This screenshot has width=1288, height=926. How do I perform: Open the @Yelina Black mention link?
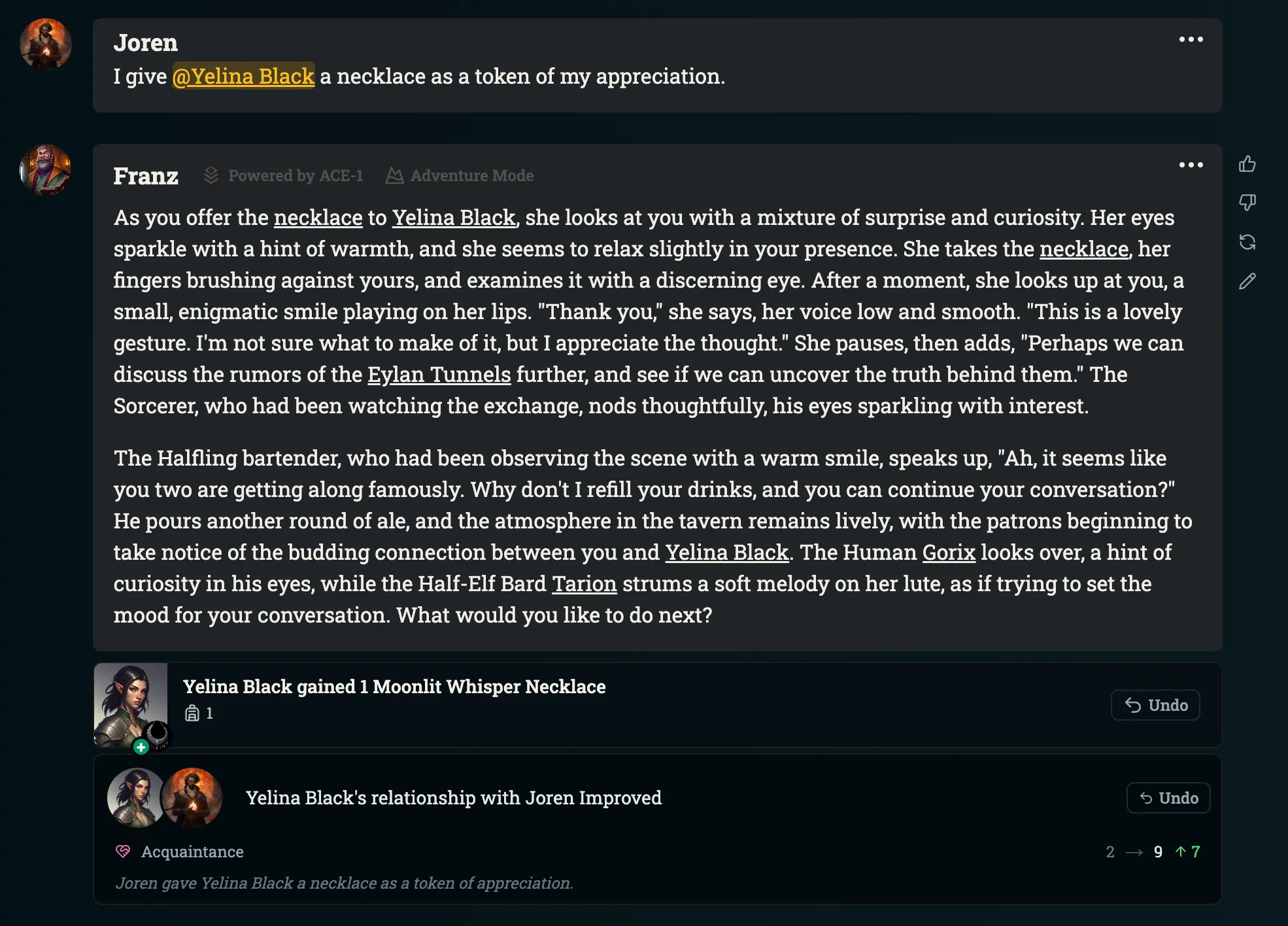[243, 77]
